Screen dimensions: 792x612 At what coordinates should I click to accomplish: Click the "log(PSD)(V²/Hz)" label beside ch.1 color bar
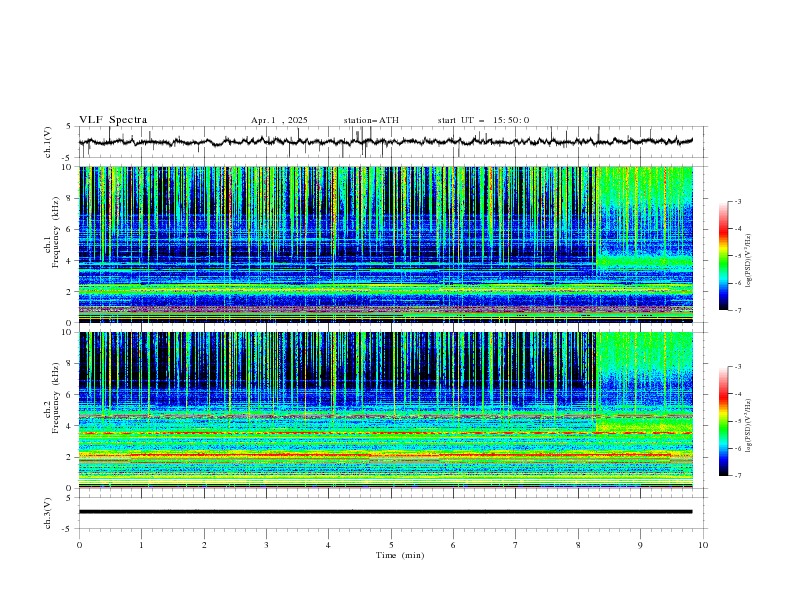pos(749,261)
